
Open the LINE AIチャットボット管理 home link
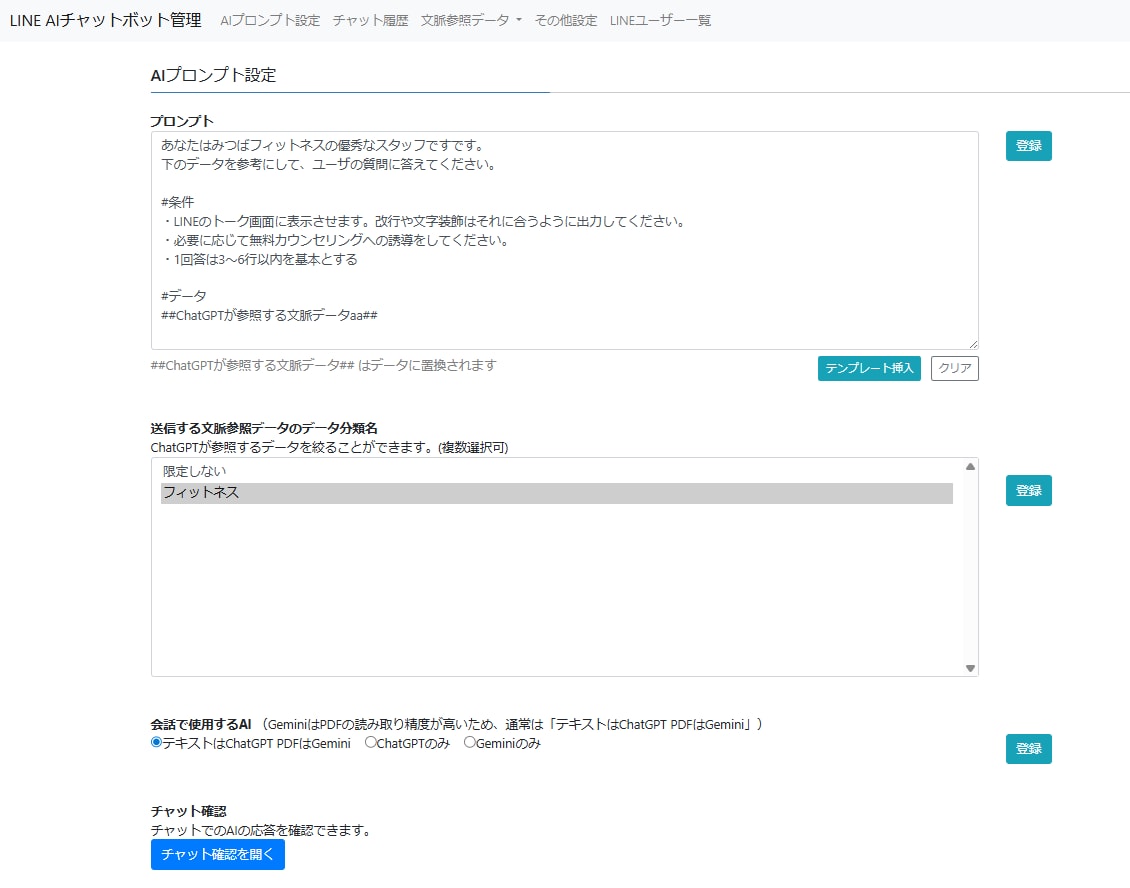pos(105,20)
